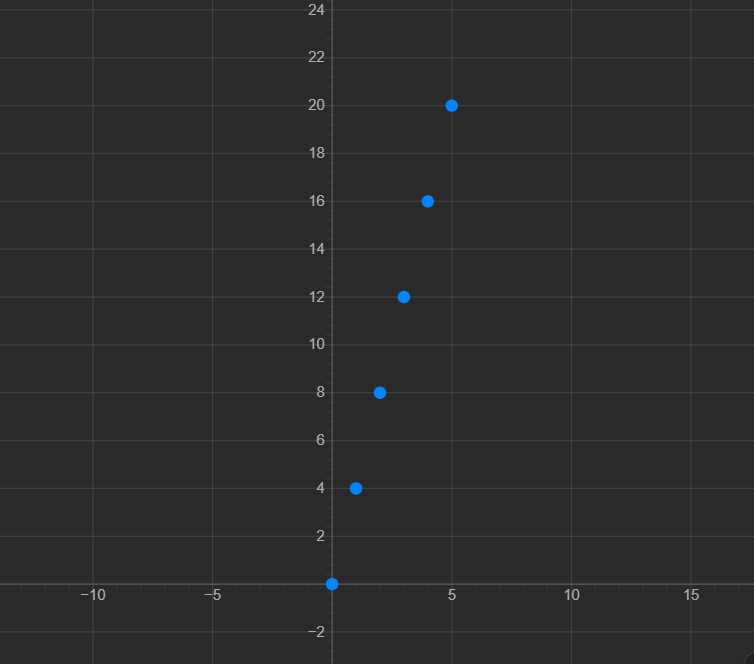The width and height of the screenshot is (754, 664).
Task: Click the y-axis label 6
Action: [320, 440]
